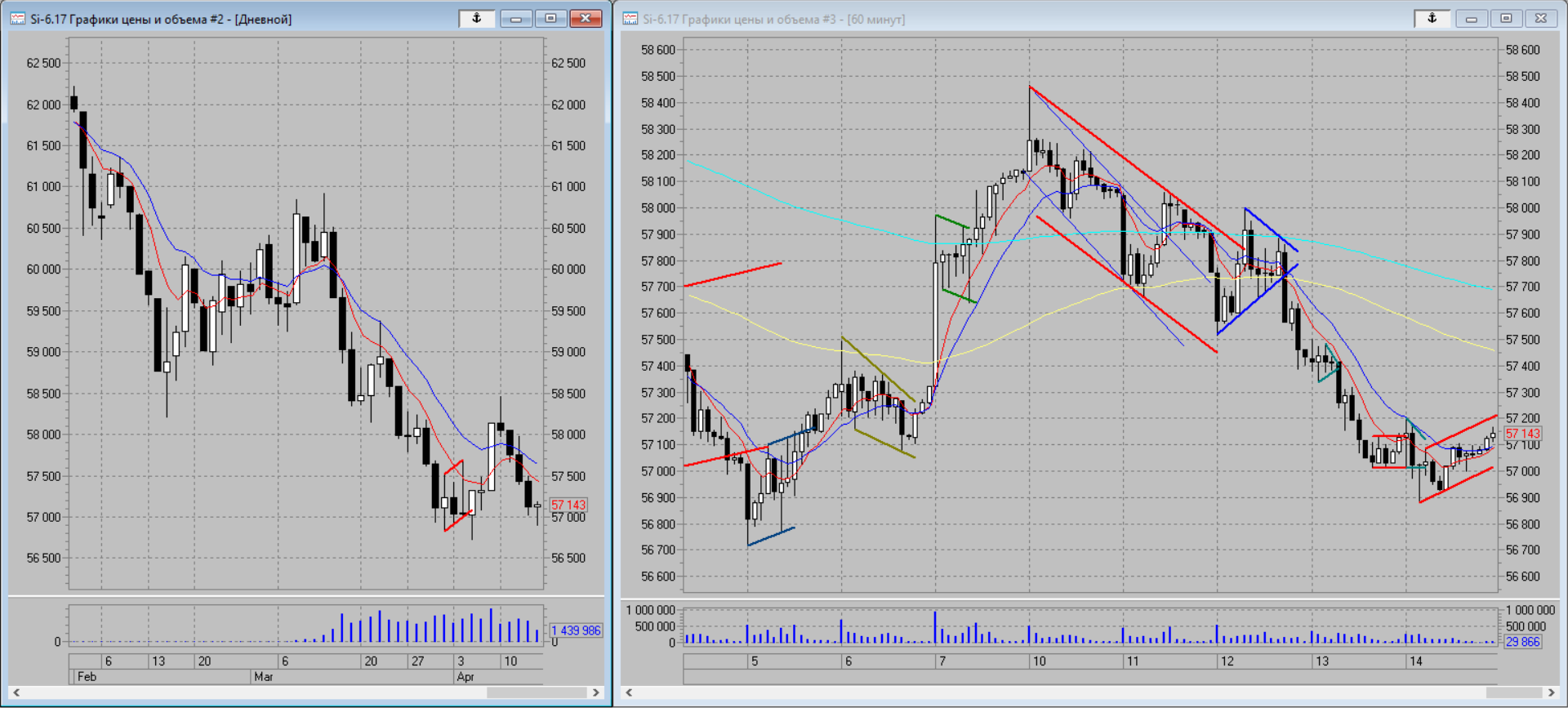
Task: Click the anchor pin button in the Daily chart window
Action: 477,18
